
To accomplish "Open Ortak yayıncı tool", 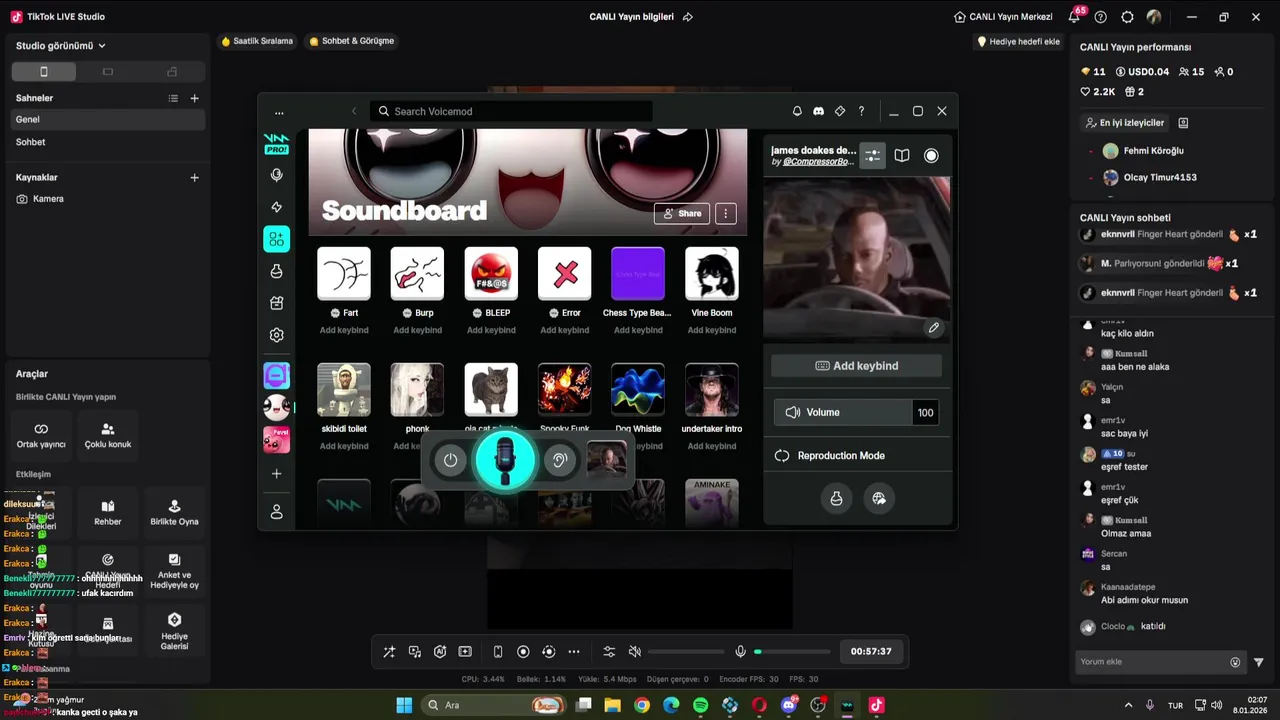I will point(41,435).
